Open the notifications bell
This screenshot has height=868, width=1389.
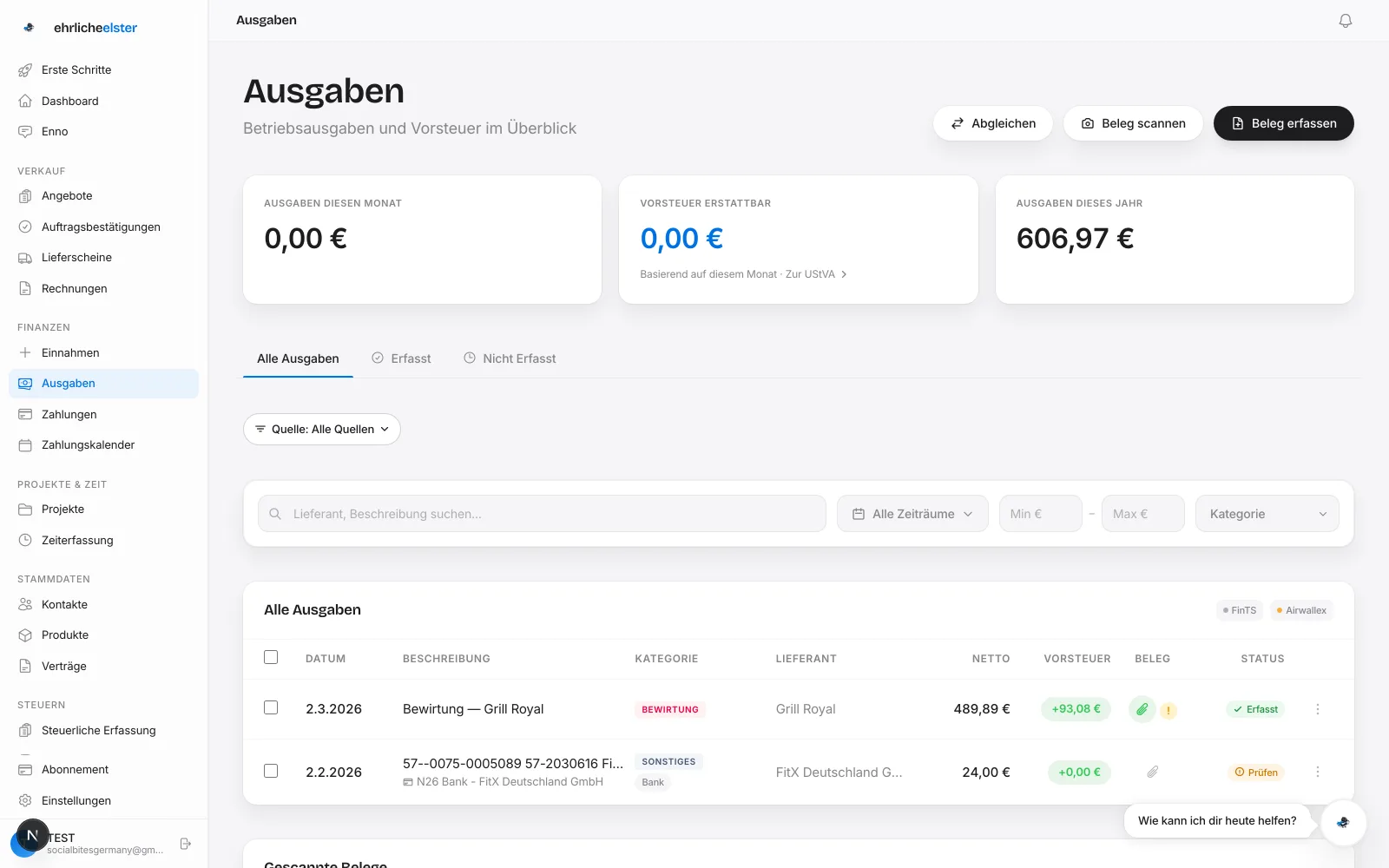click(1345, 20)
